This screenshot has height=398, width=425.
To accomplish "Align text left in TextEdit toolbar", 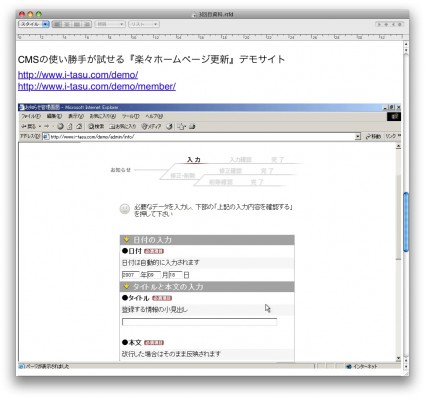I will (57, 24).
